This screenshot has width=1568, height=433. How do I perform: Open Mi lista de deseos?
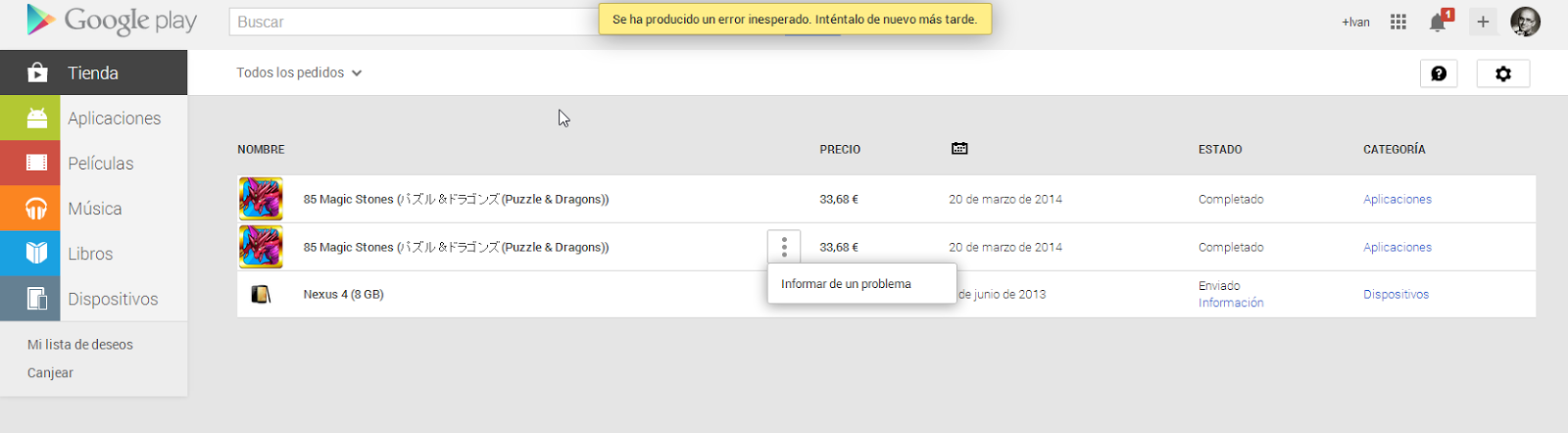click(80, 345)
